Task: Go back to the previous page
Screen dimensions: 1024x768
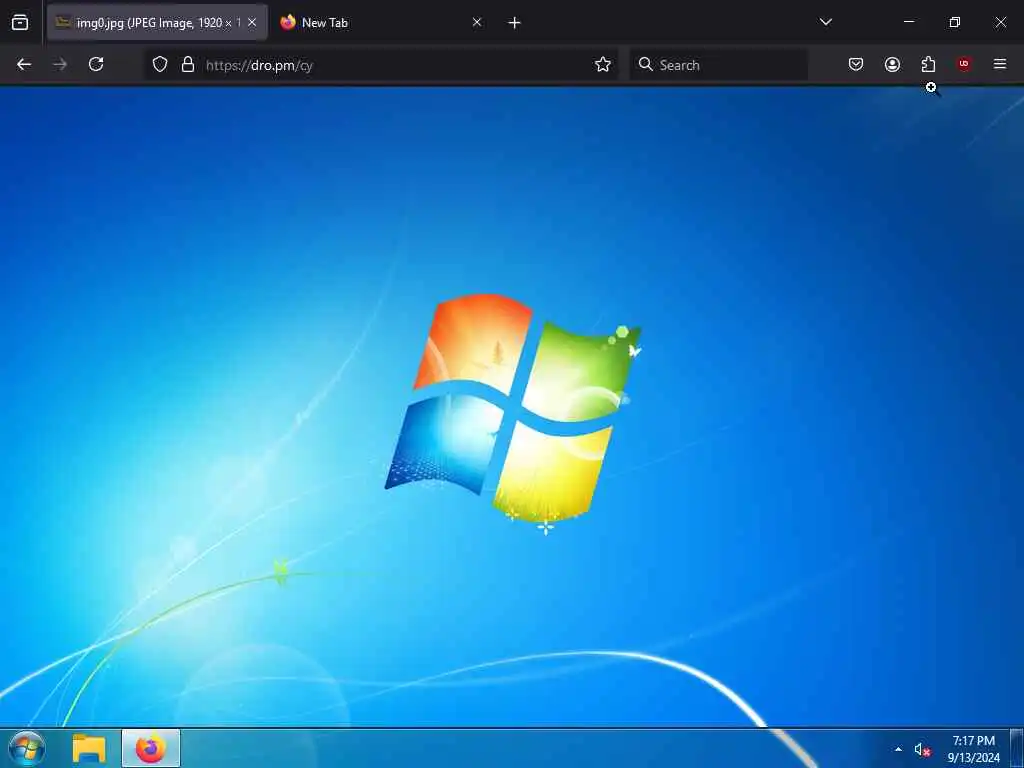Action: (x=24, y=64)
